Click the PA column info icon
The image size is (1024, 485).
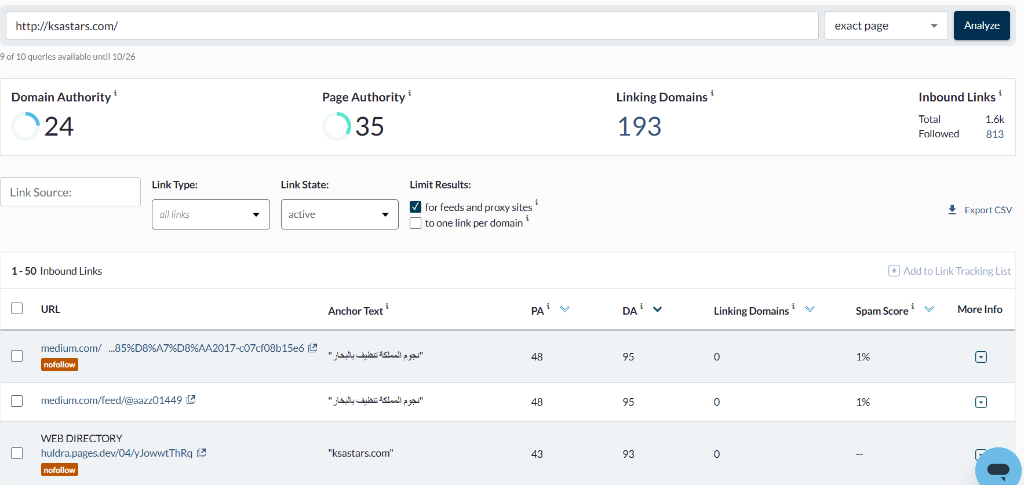click(x=549, y=306)
